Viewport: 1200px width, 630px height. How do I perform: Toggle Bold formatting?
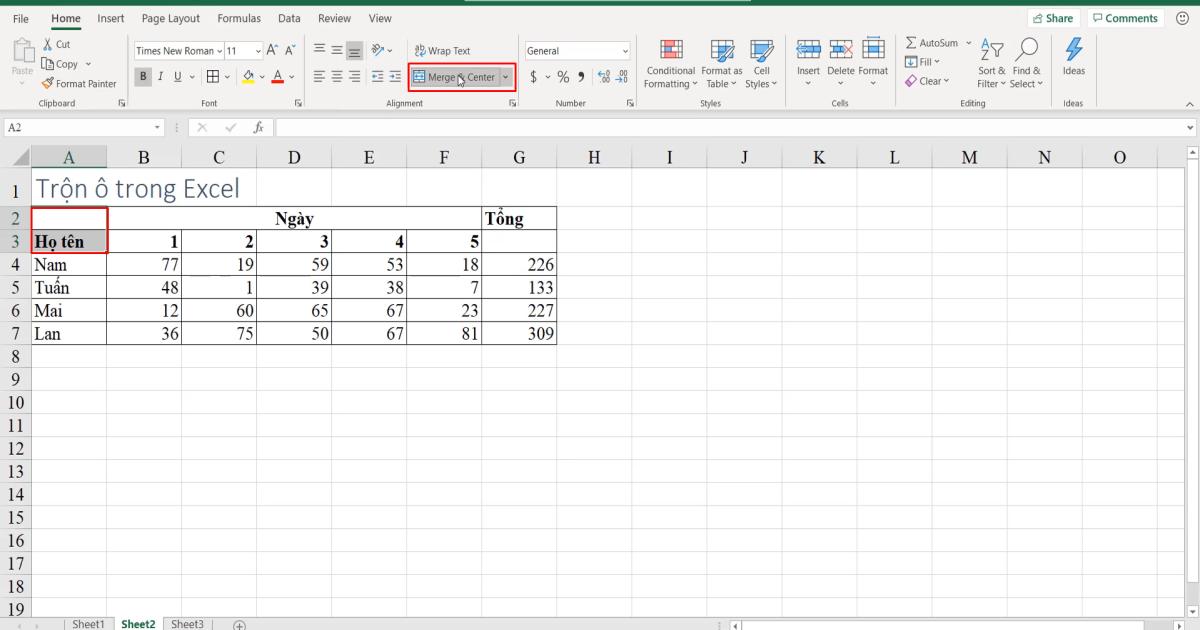tap(143, 76)
